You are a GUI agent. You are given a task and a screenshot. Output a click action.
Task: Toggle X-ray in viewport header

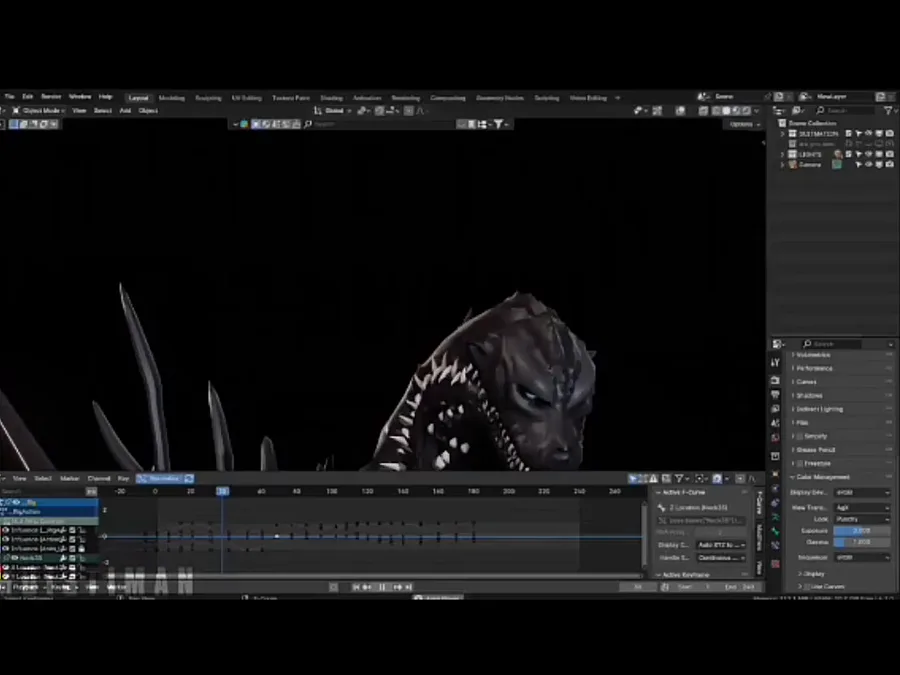click(x=703, y=111)
